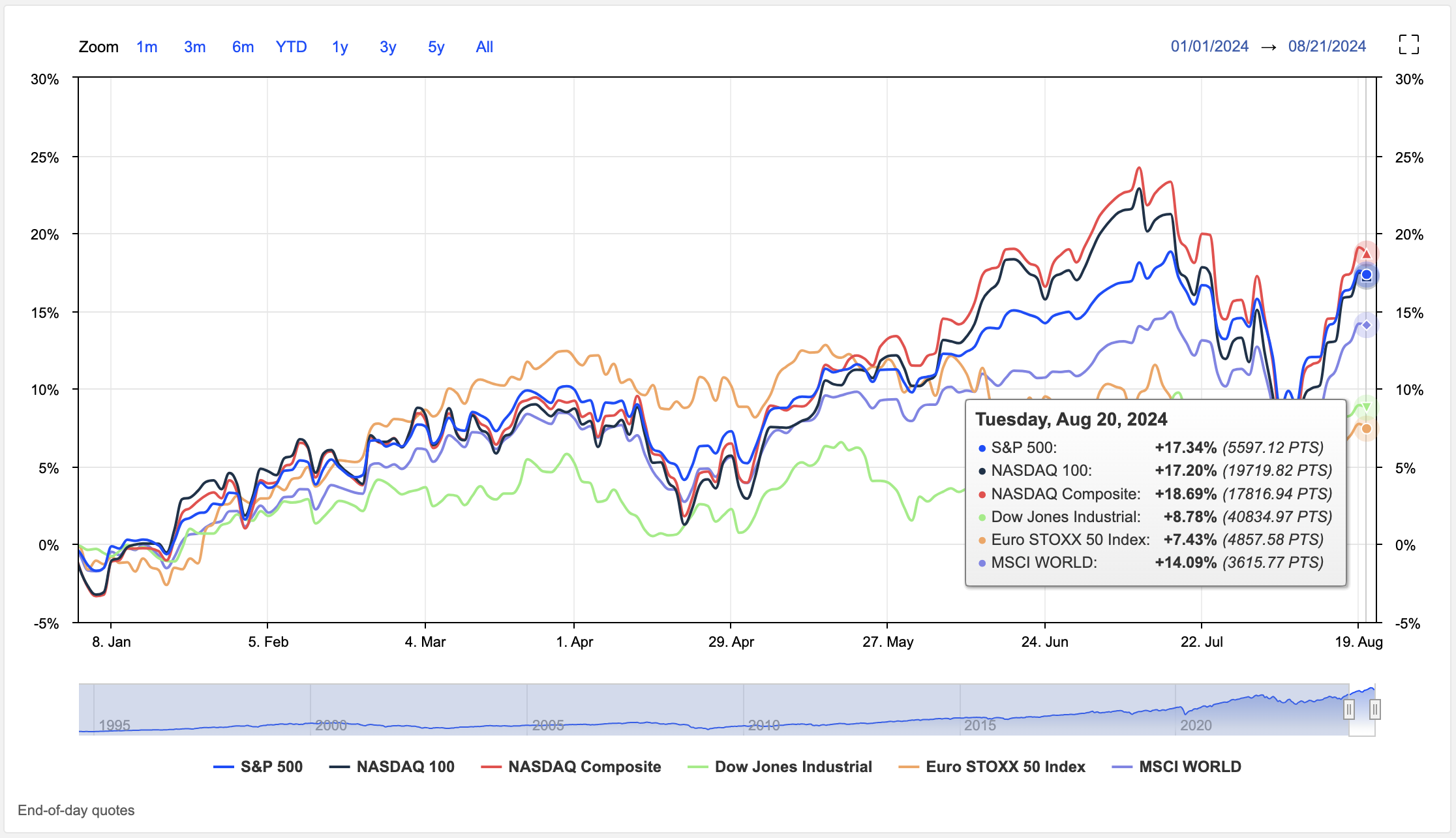1456x838 pixels.
Task: Grab the right navigator range handle
Action: click(1374, 709)
